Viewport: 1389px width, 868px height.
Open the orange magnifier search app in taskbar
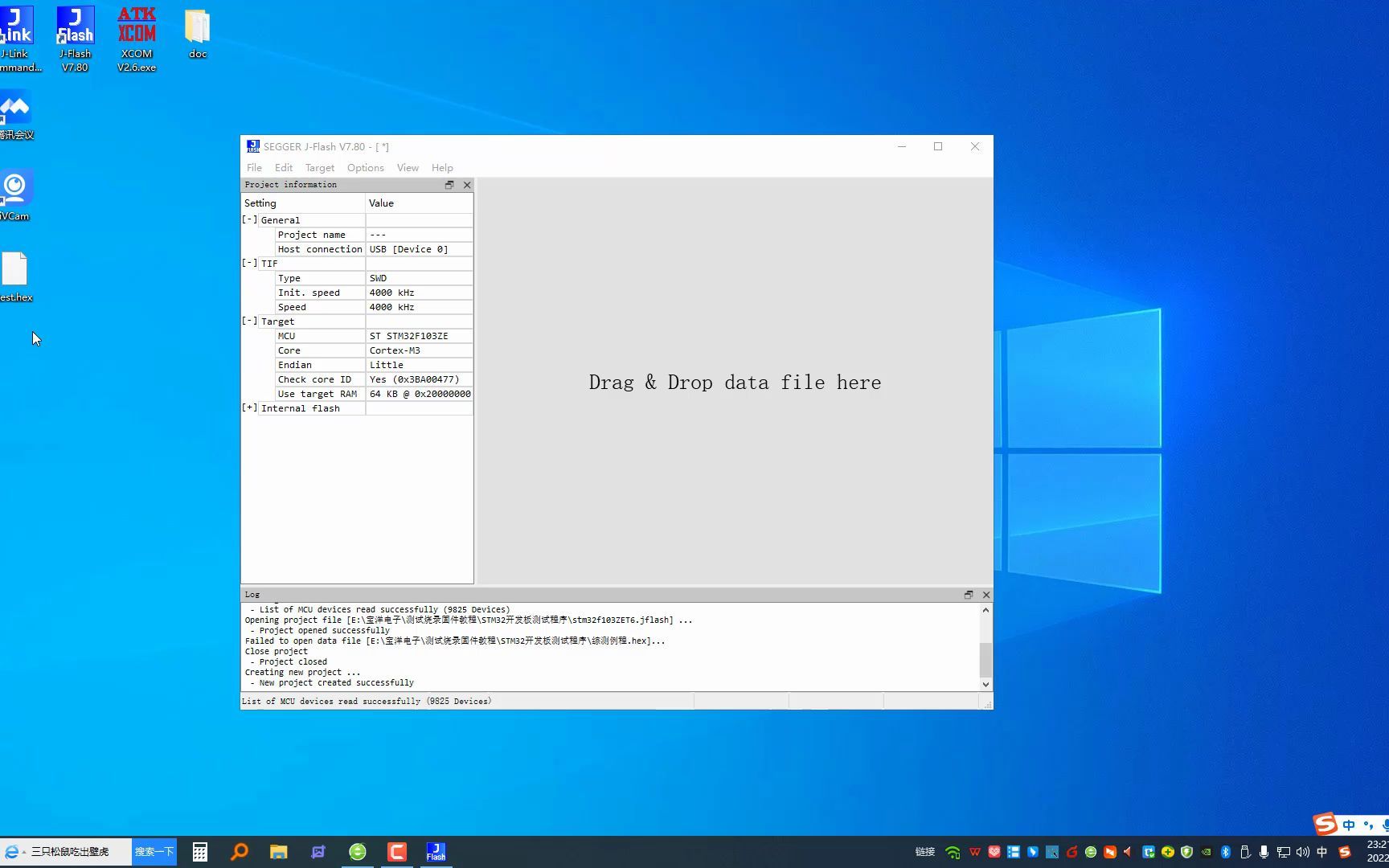tap(240, 852)
